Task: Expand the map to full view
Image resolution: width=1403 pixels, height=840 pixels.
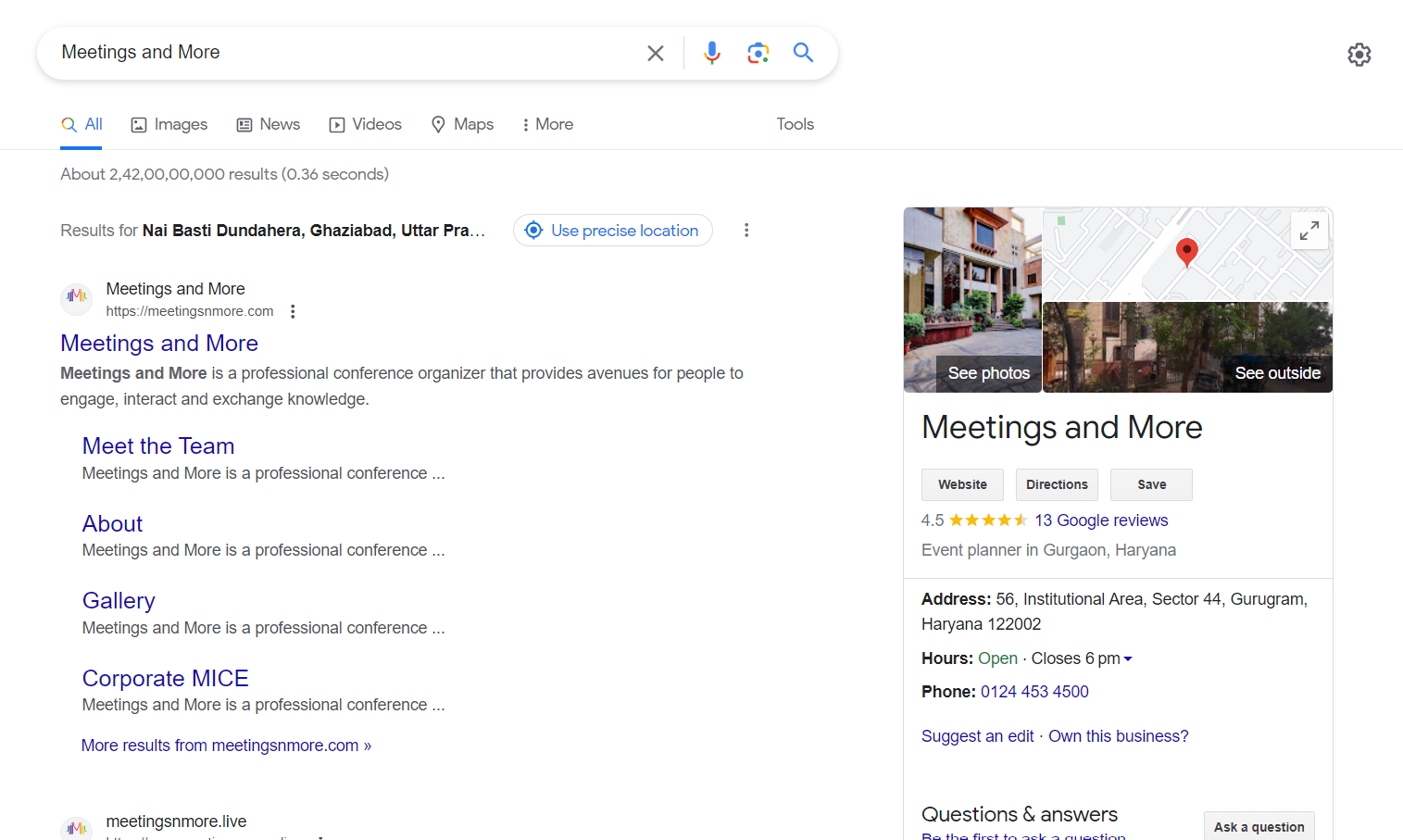Action: (x=1309, y=231)
